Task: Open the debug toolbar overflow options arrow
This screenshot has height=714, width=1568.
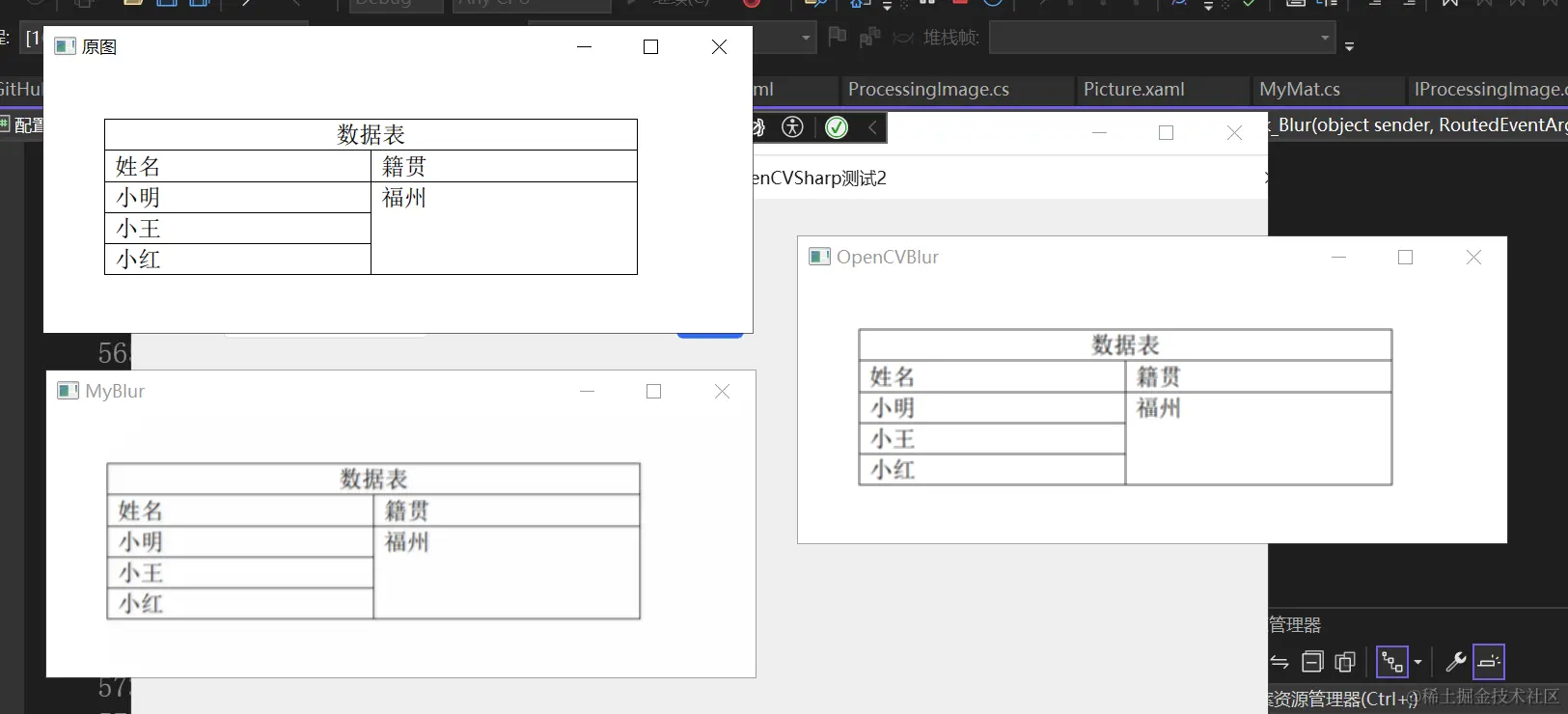Action: (1349, 45)
